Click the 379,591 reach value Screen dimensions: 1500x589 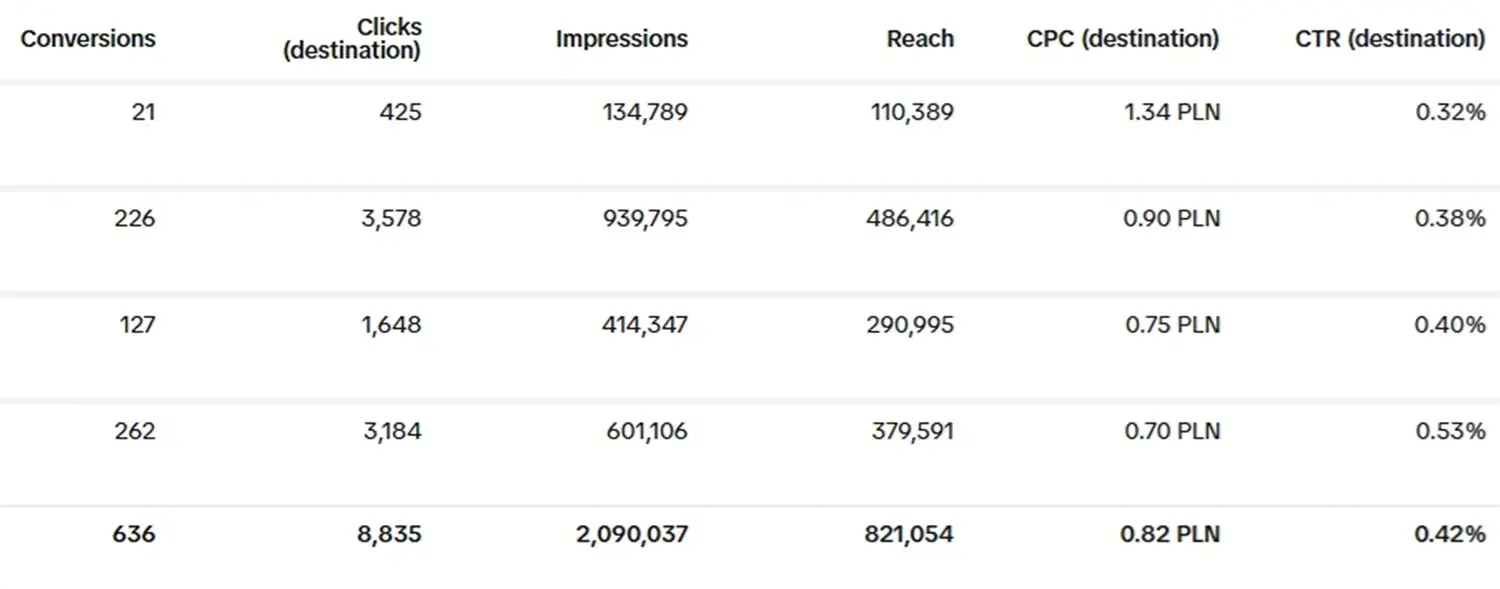coord(911,431)
